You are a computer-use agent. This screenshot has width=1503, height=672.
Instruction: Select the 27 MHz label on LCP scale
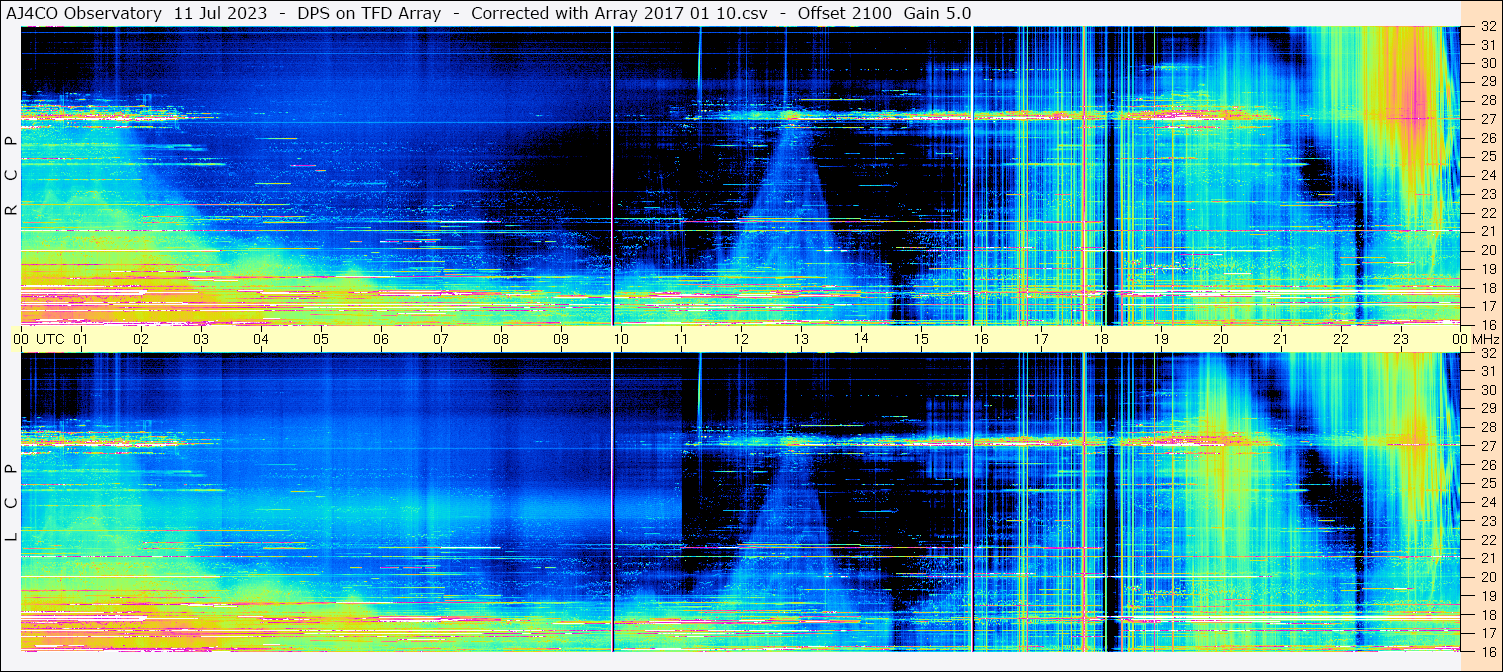coord(1487,446)
